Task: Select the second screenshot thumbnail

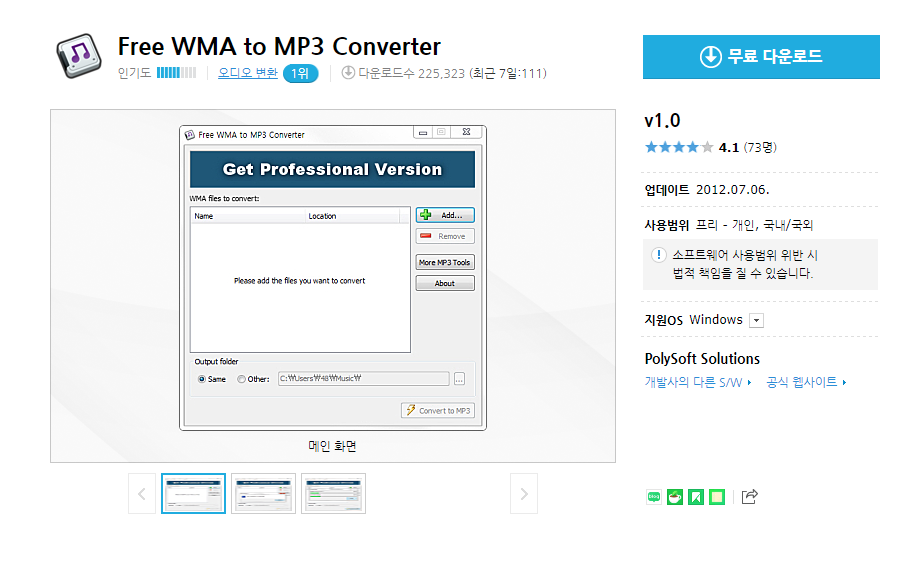Action: 263,494
